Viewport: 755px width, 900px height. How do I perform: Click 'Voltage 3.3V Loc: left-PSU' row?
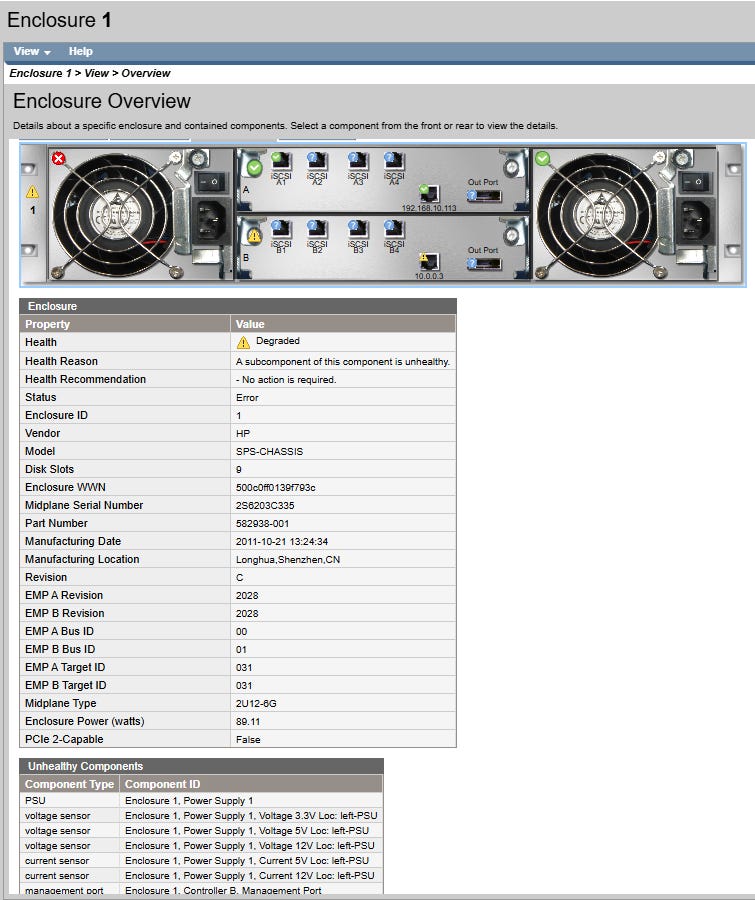click(201, 816)
